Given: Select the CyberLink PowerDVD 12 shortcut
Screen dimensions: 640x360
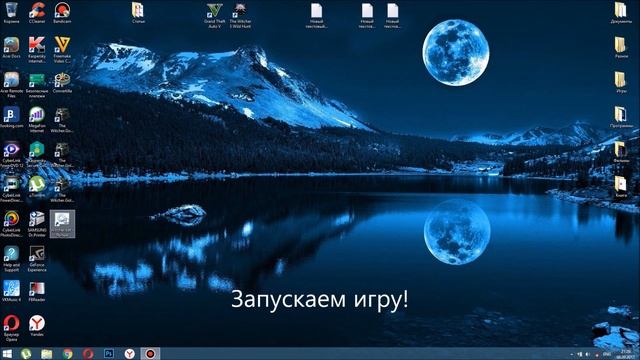Looking at the screenshot, I should click(11, 155).
